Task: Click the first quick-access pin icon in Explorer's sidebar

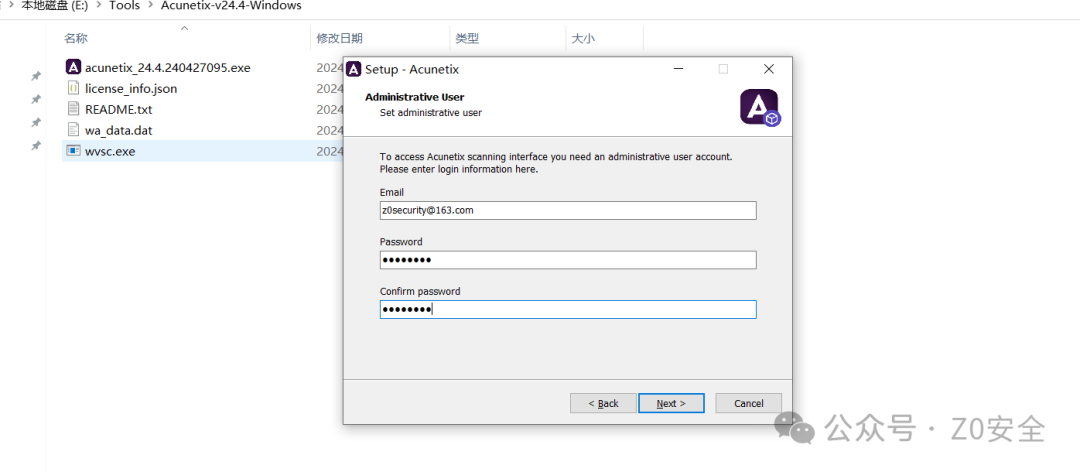Action: click(36, 76)
